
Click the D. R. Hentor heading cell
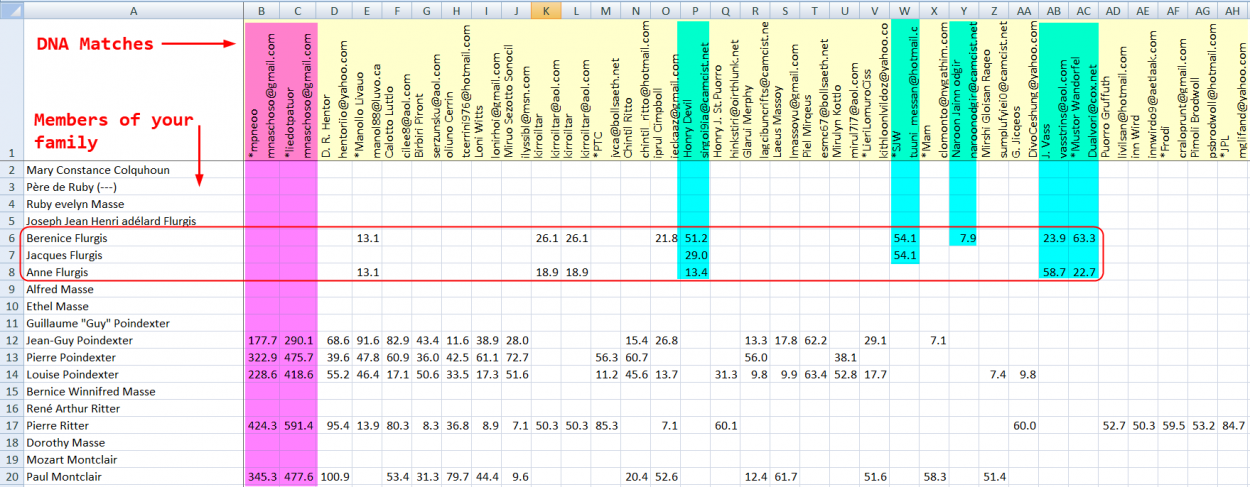click(333, 91)
